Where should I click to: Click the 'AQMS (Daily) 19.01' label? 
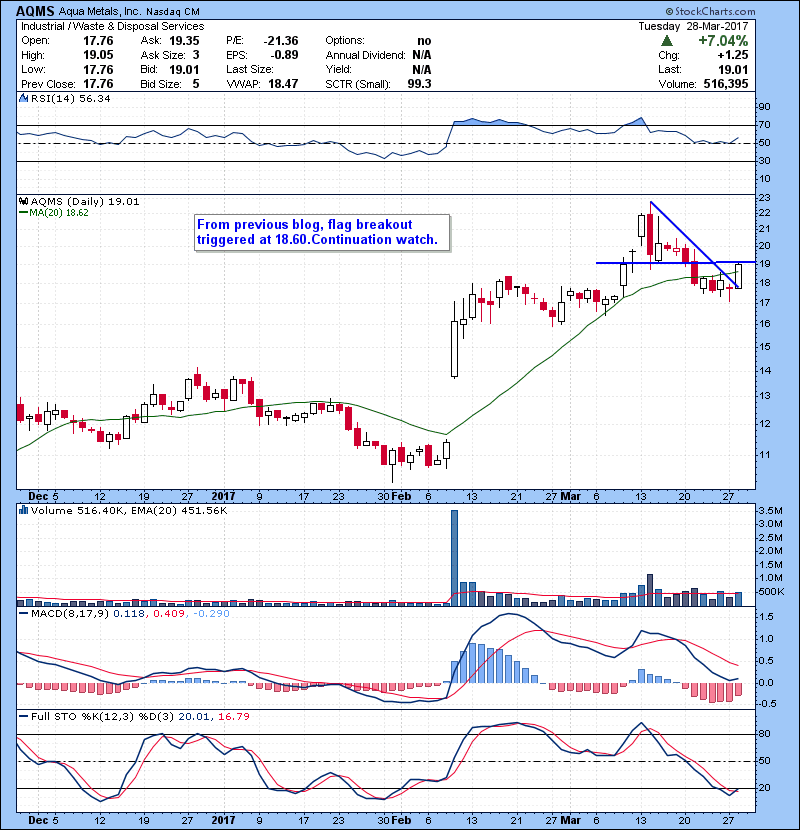point(85,201)
